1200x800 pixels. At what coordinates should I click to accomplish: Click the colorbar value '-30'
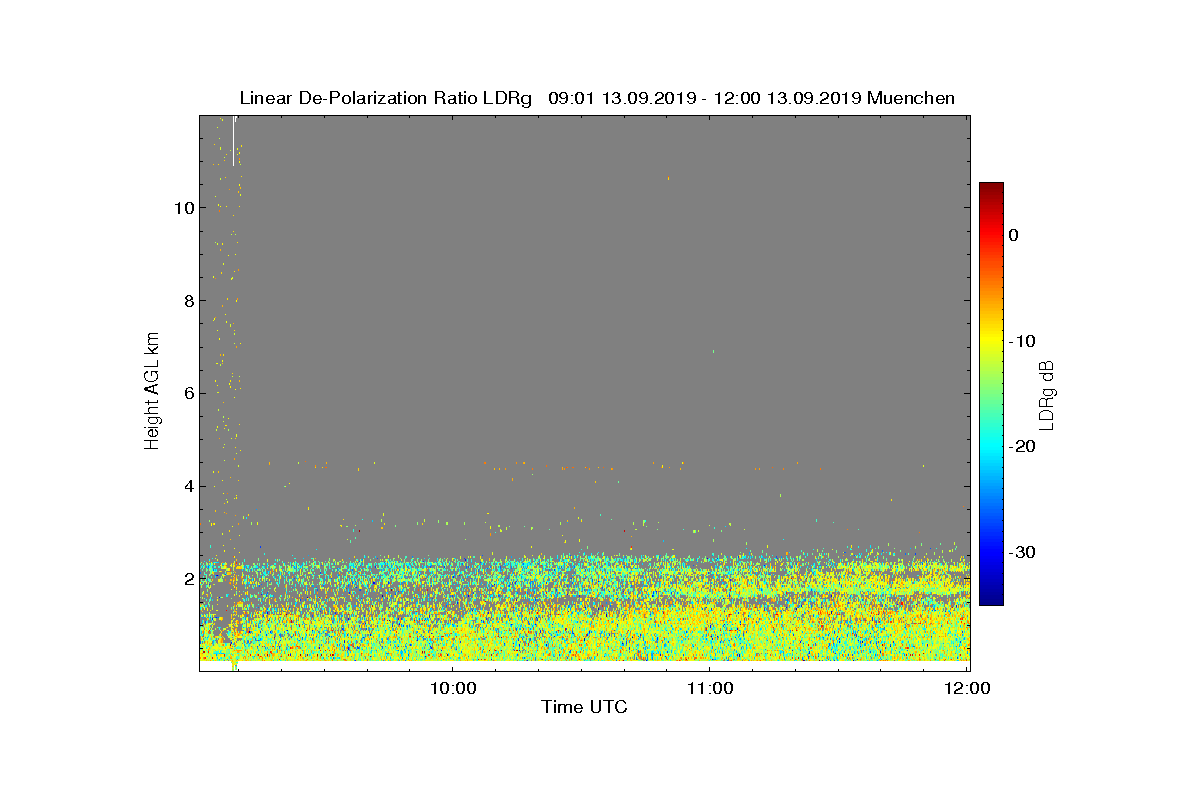click(1021, 553)
